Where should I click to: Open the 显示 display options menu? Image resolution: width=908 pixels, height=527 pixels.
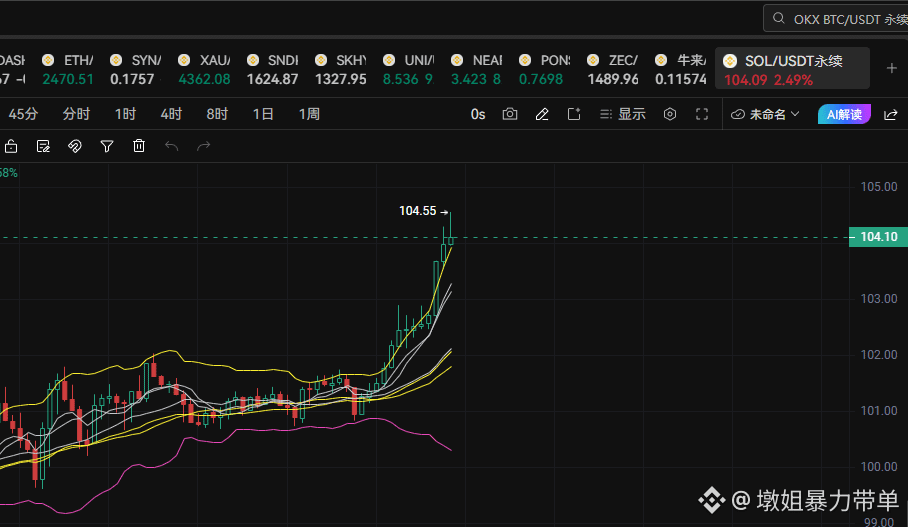point(623,114)
